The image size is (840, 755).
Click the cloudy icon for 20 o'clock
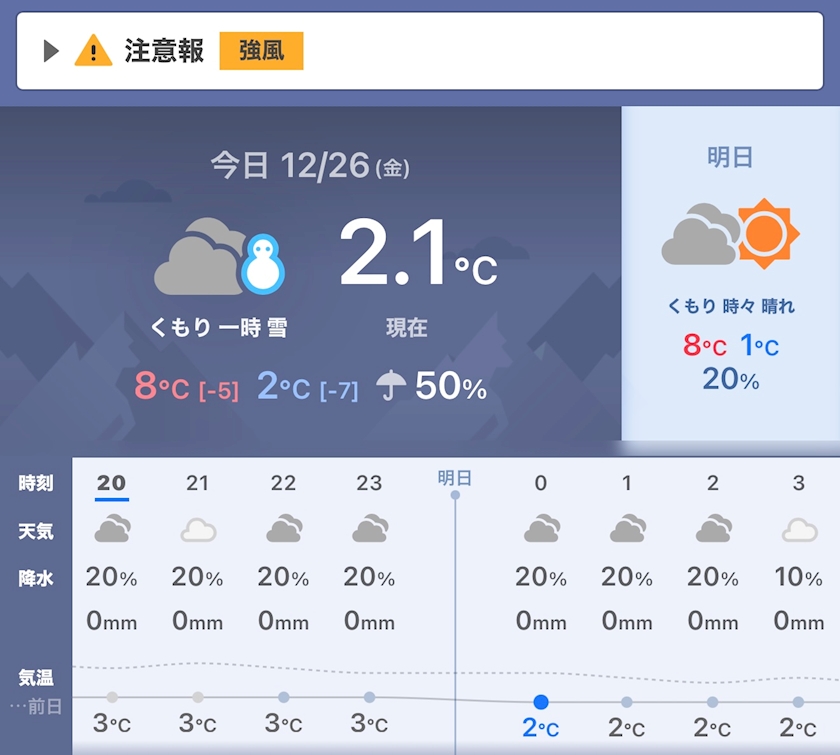[111, 529]
